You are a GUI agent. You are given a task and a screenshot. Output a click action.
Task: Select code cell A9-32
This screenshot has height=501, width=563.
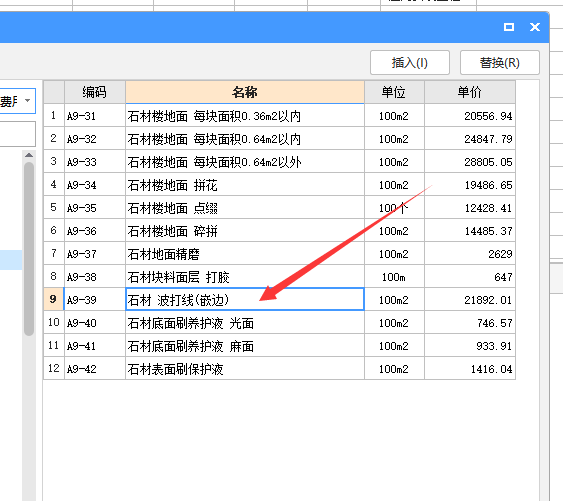[x=95, y=139]
